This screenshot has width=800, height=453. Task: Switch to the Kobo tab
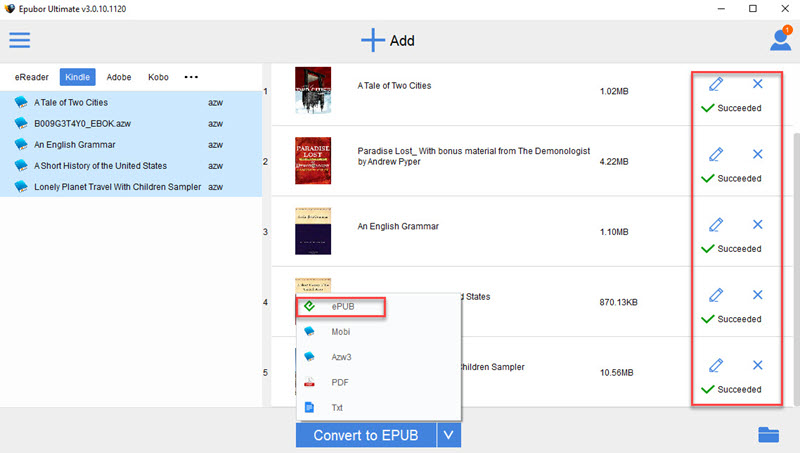[x=158, y=77]
